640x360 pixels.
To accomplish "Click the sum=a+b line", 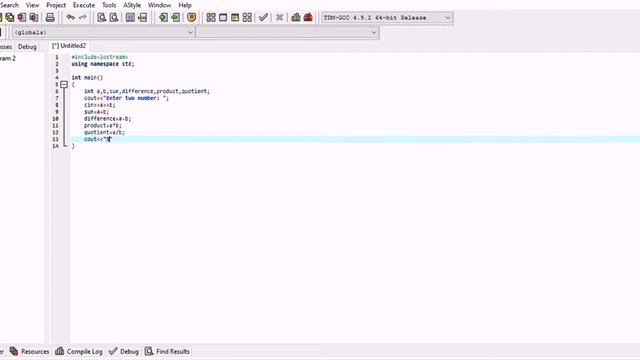I will coord(96,112).
